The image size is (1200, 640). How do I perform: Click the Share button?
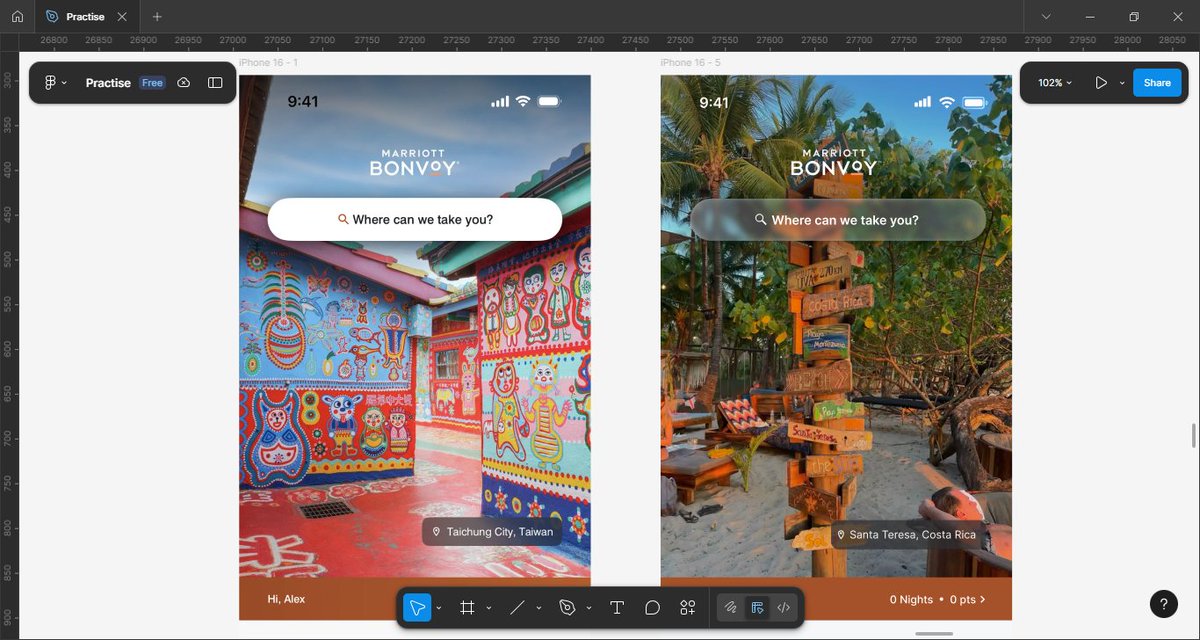1157,83
